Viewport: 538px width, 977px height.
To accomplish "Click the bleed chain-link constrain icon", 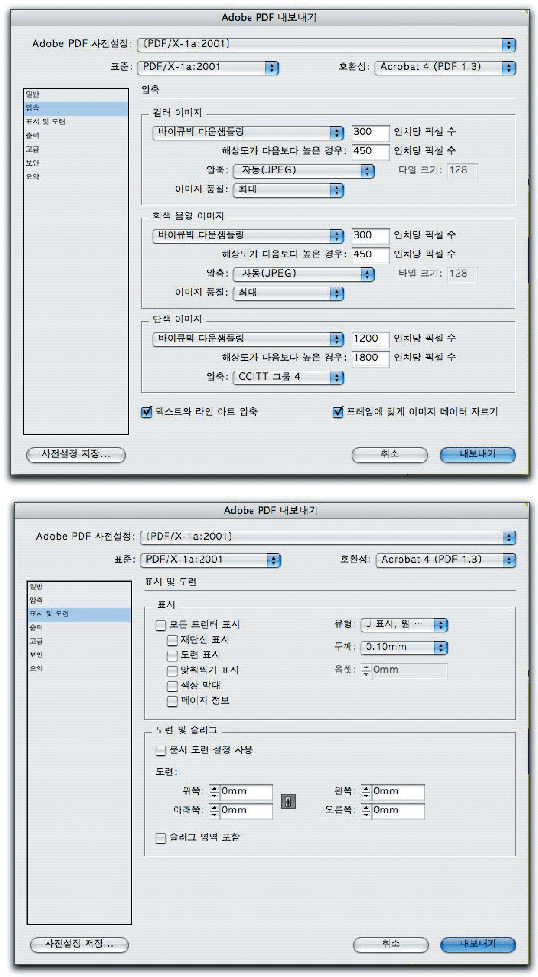I will (x=288, y=801).
